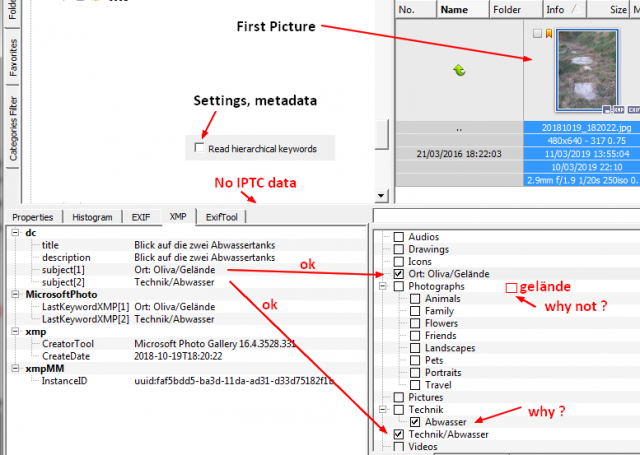Switch to the ExifTool tab

[222, 217]
